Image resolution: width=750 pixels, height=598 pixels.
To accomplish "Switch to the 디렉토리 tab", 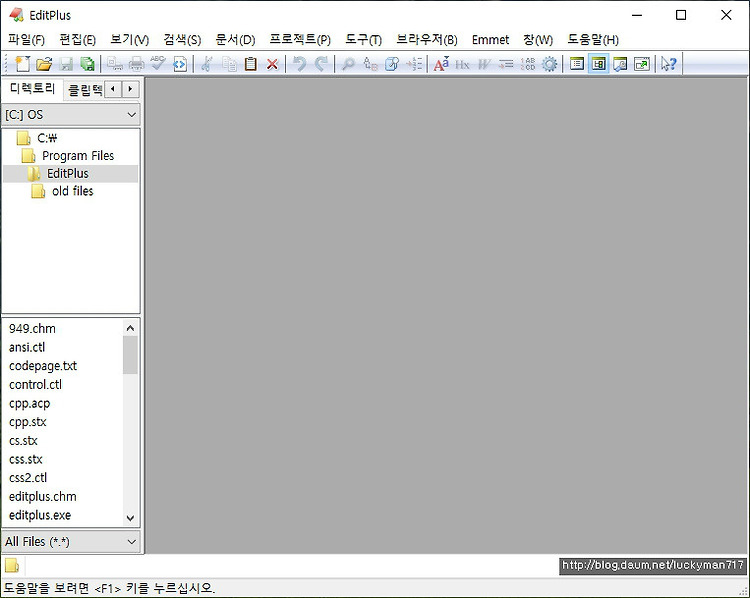I will point(33,89).
